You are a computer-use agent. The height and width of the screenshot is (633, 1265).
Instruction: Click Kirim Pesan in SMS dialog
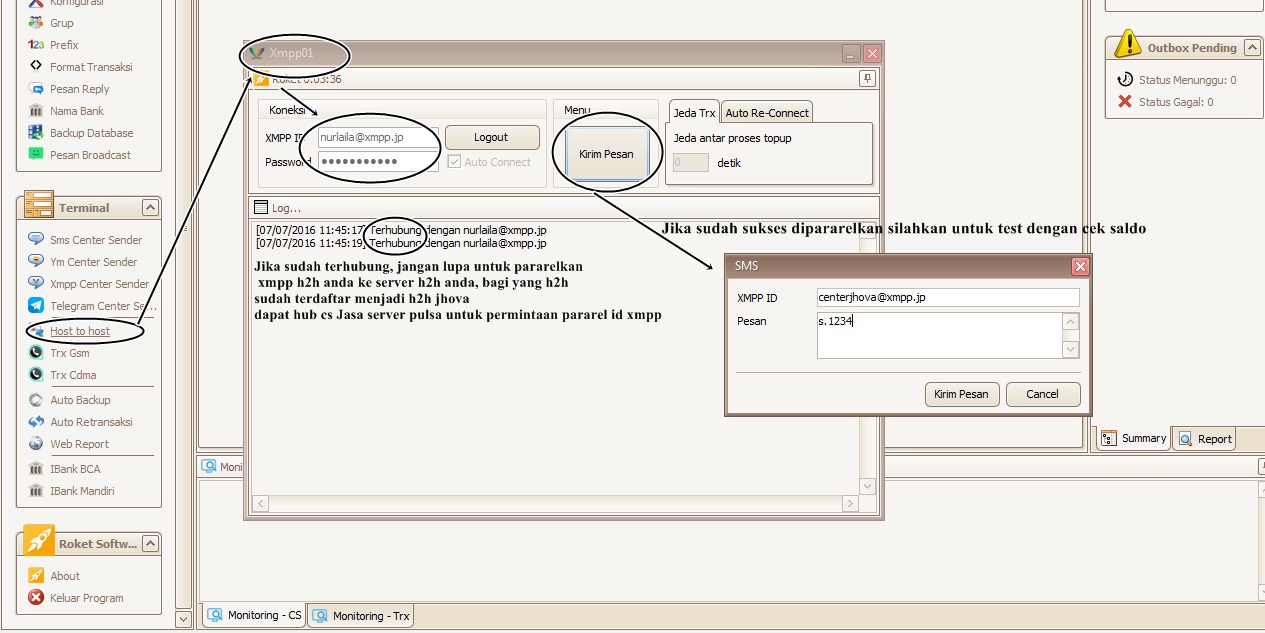(x=961, y=394)
